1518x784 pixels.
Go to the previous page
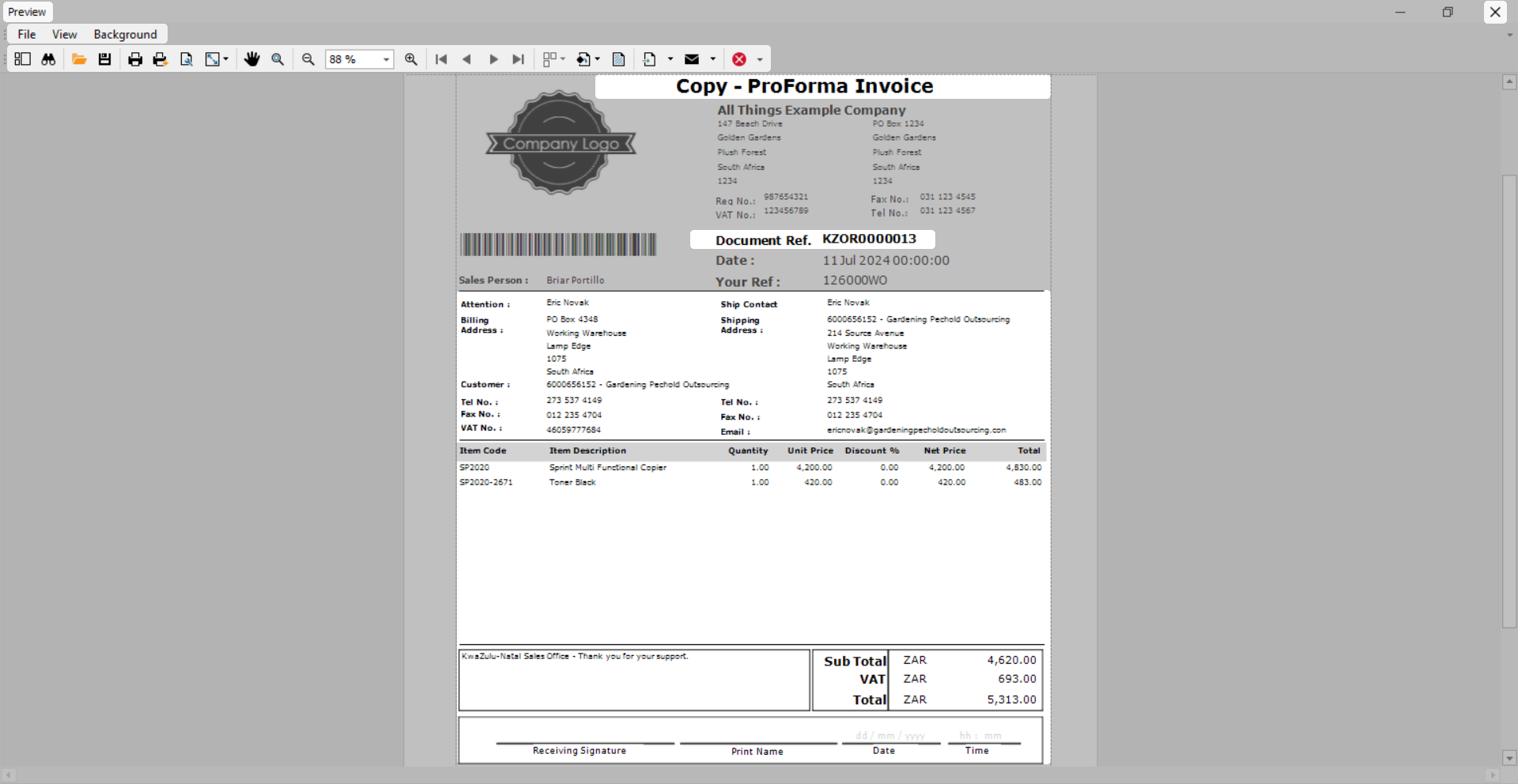pyautogui.click(x=466, y=59)
